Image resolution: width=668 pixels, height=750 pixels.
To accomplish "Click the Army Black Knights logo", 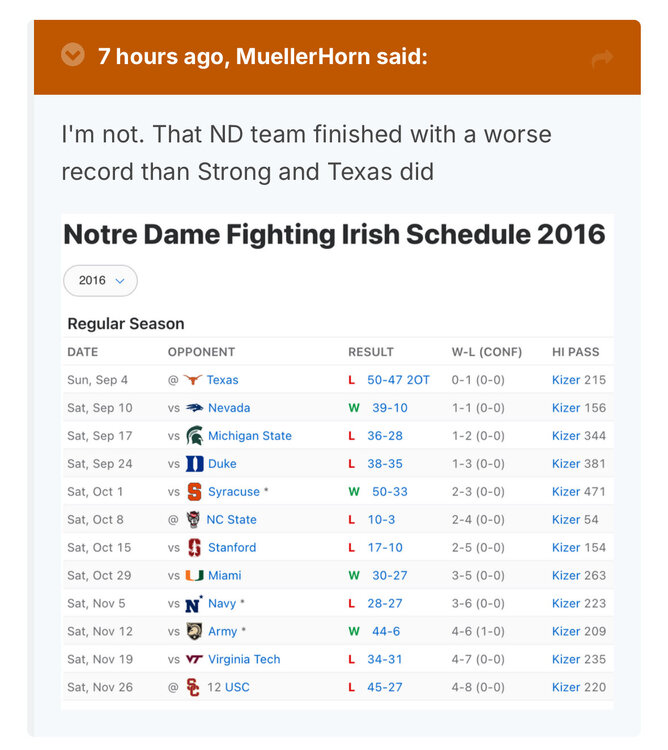I will click(x=194, y=632).
